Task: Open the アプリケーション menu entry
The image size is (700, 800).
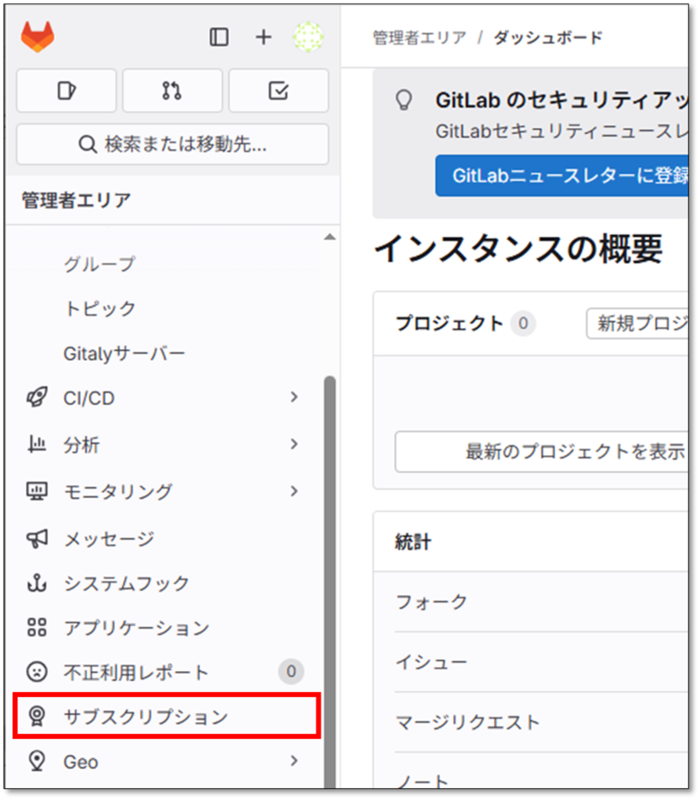Action: [x=166, y=628]
